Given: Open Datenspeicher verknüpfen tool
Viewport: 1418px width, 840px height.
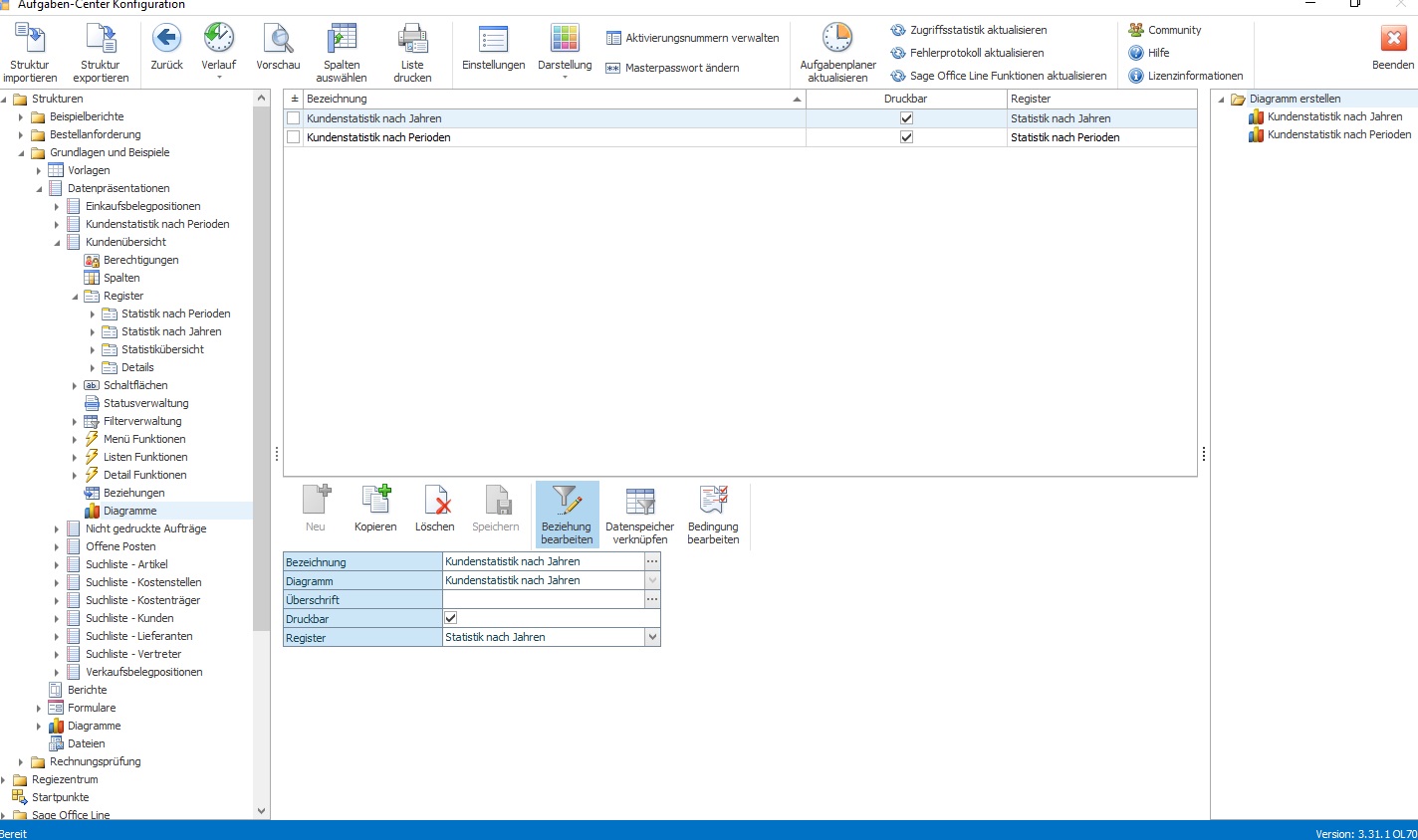Looking at the screenshot, I should pyautogui.click(x=640, y=500).
